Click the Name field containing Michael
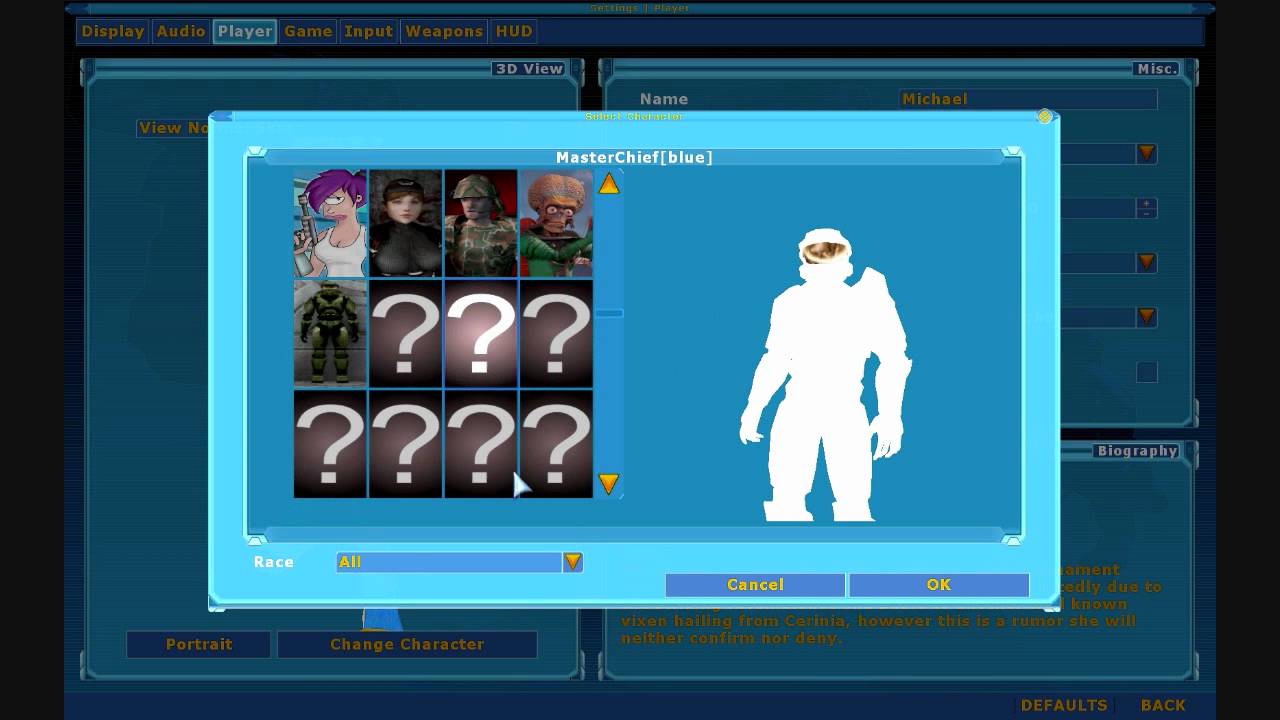The image size is (1280, 720). click(x=1028, y=99)
